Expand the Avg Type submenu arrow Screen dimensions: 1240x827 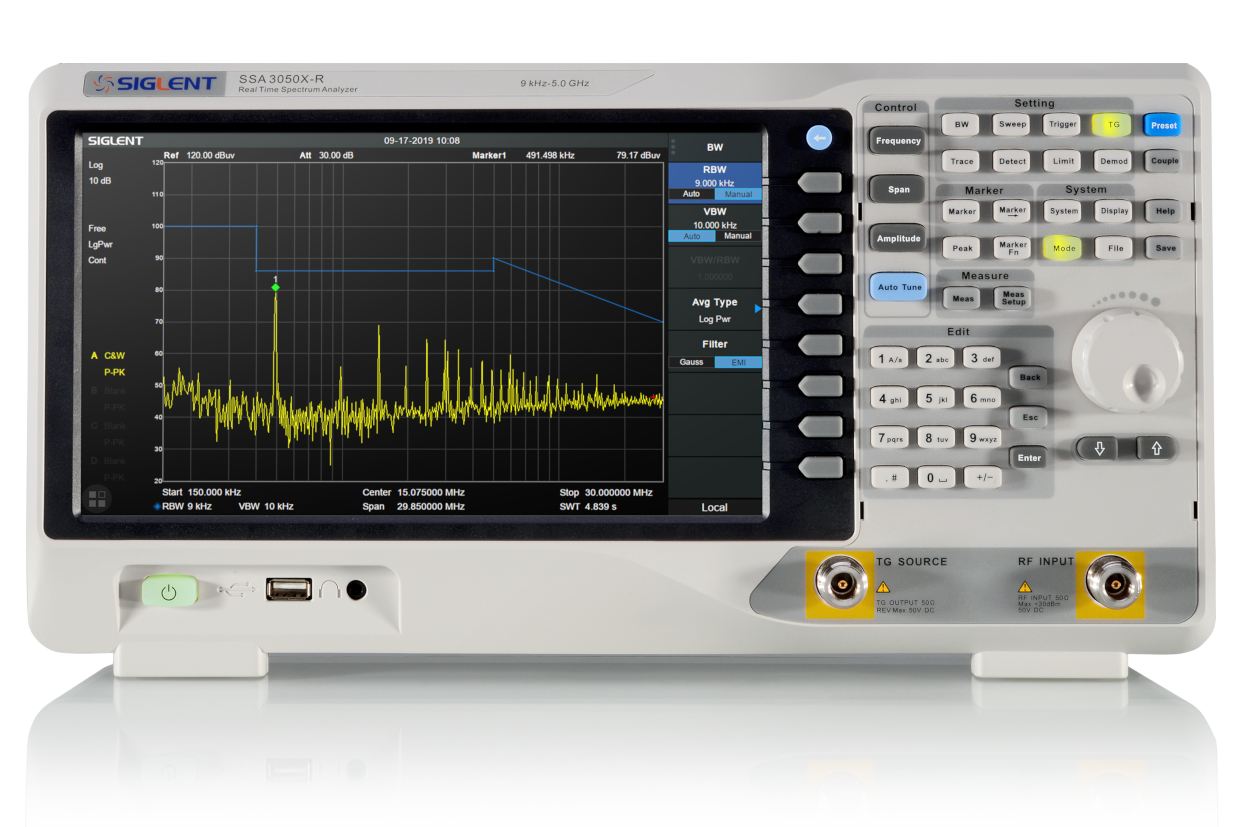(758, 309)
